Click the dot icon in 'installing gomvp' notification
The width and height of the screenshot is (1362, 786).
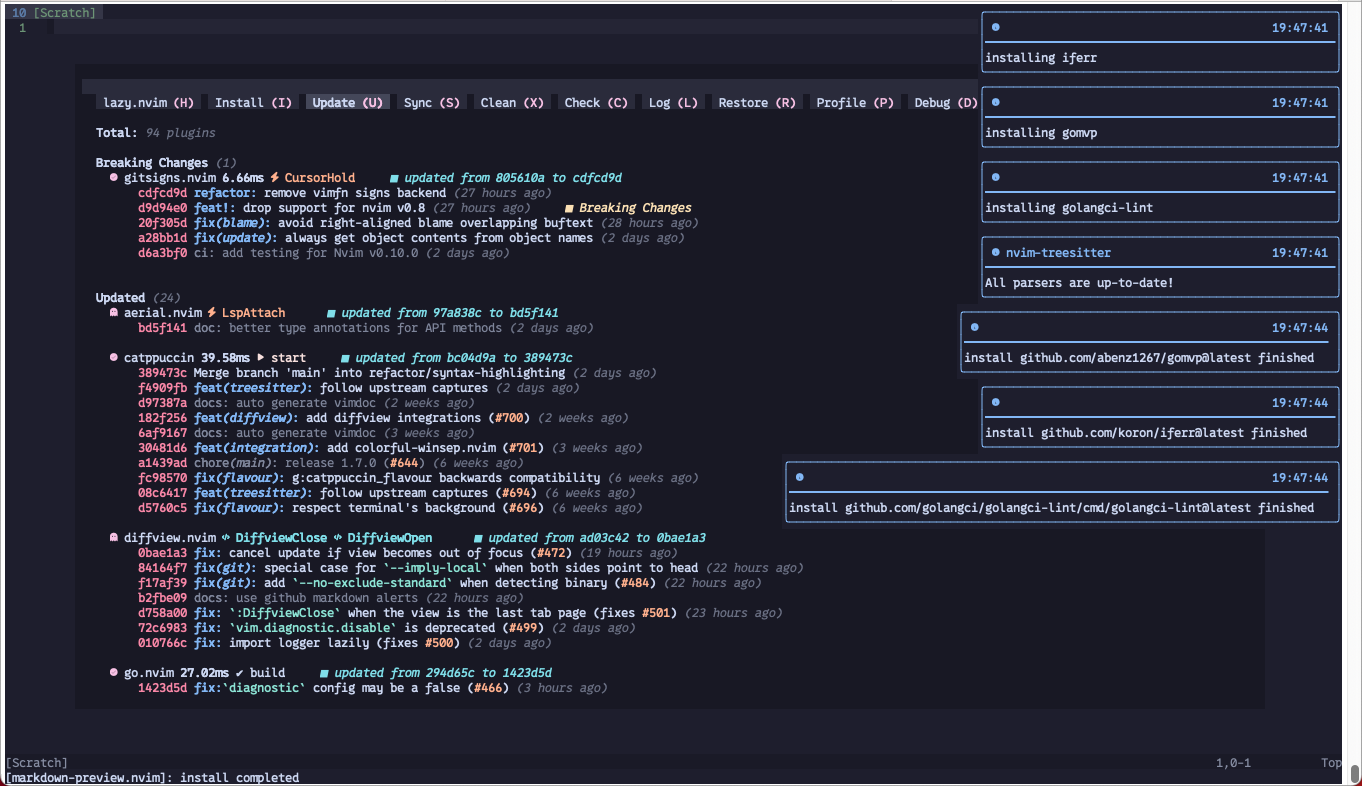click(x=995, y=102)
